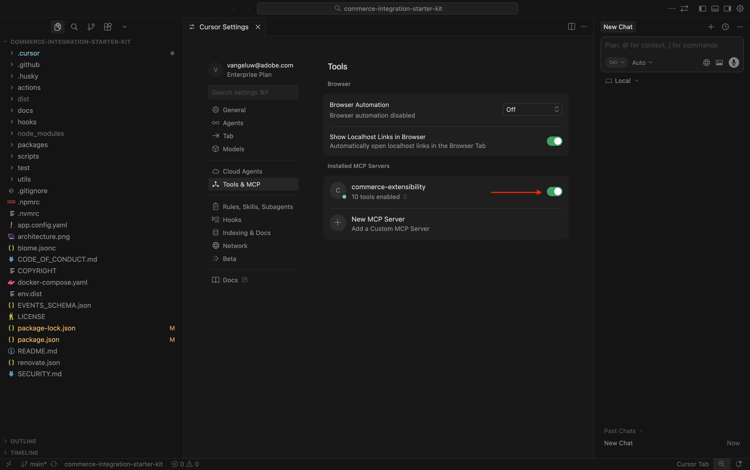750x470 pixels.
Task: Click the commerce-integration-starter-kit search bar
Action: pos(387,9)
